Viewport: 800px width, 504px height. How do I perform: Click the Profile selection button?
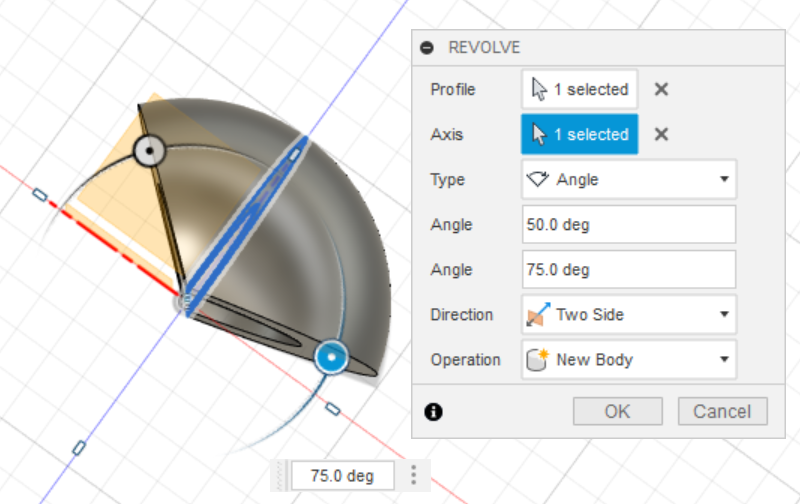579,89
